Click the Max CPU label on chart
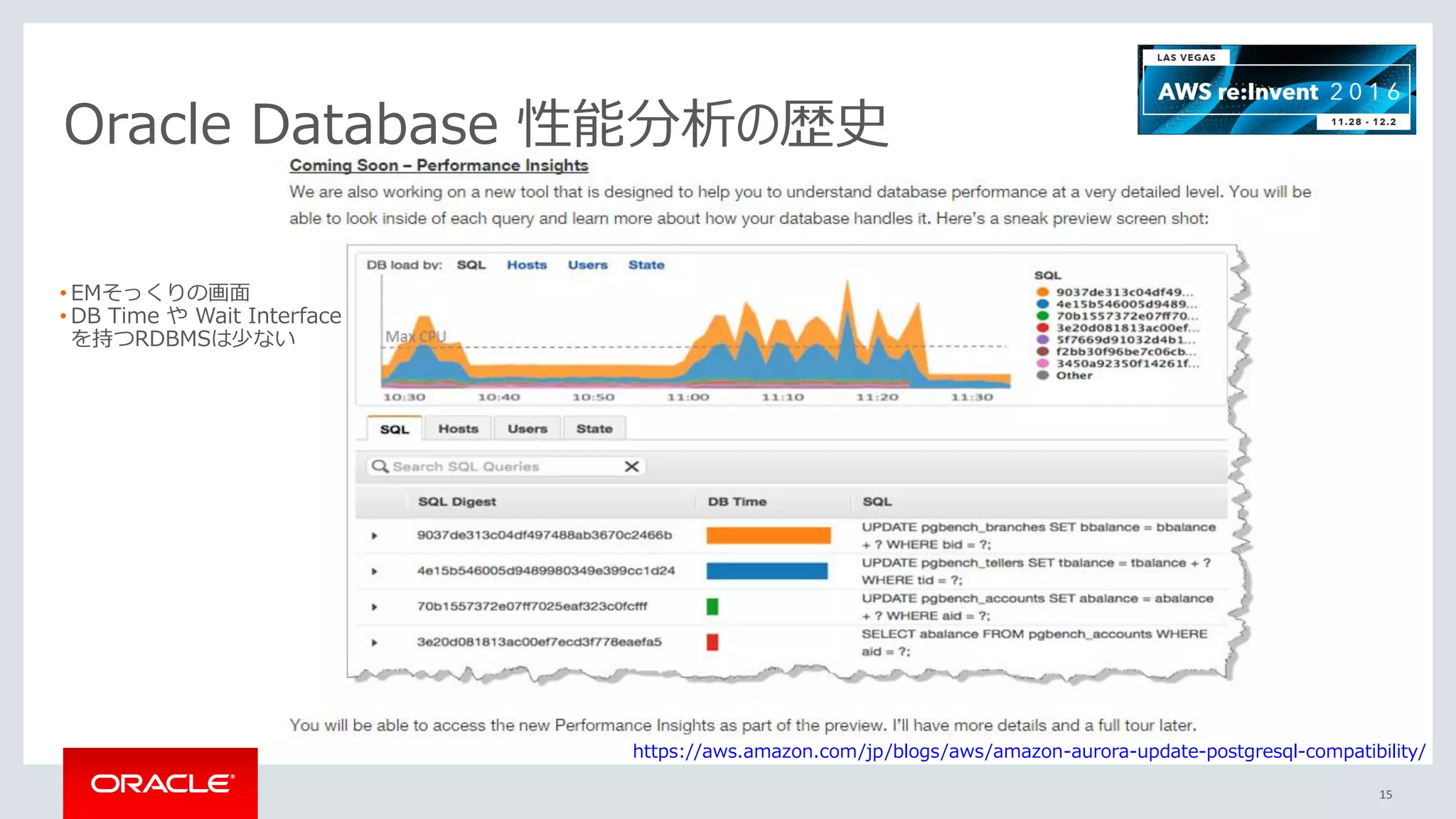 tap(416, 336)
